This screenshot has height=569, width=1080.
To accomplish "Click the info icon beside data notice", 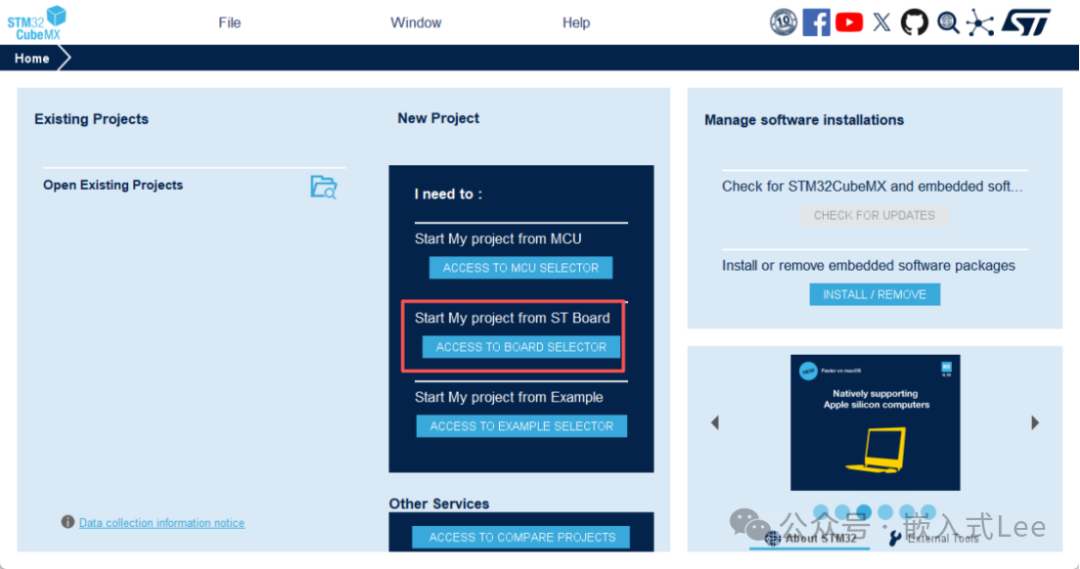I will 68,522.
